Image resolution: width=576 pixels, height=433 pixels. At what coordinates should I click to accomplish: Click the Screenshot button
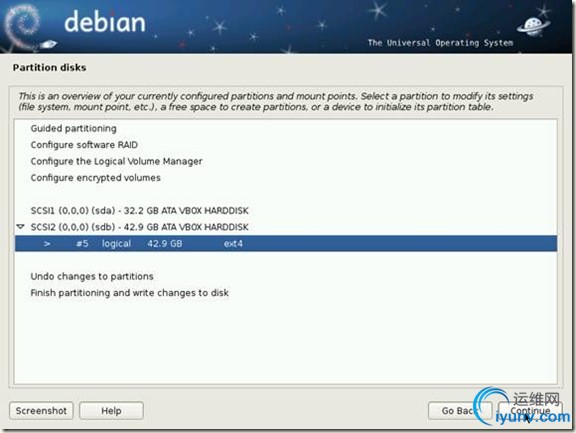pyautogui.click(x=41, y=411)
